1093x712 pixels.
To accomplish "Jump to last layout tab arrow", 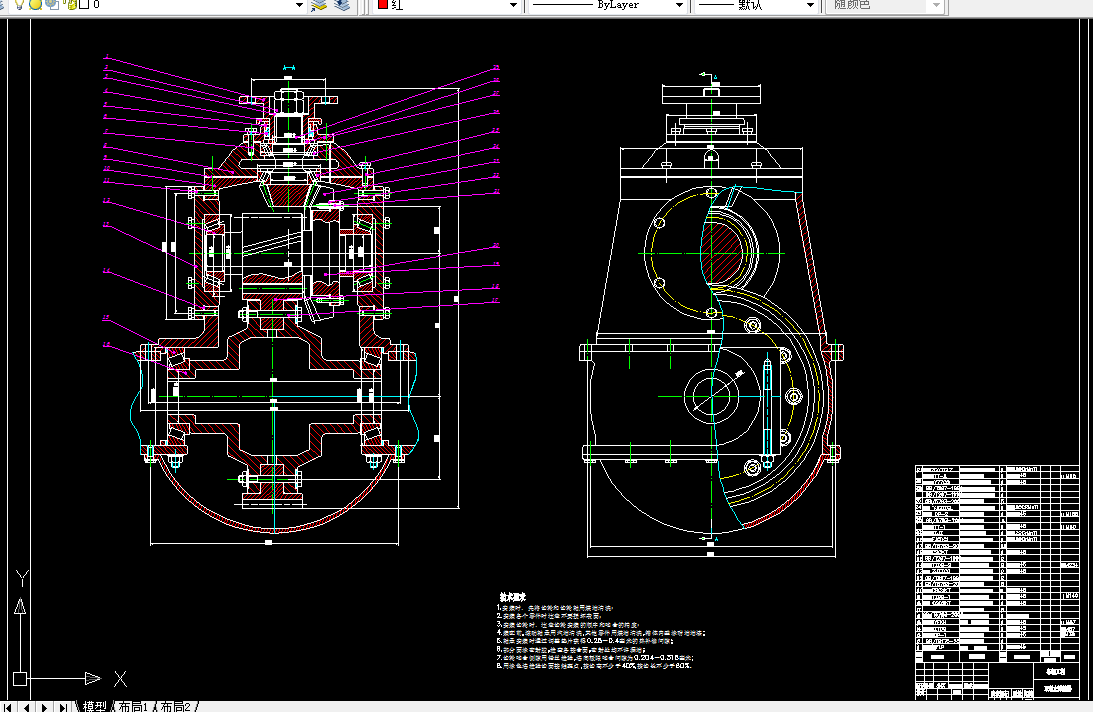I will [x=63, y=707].
